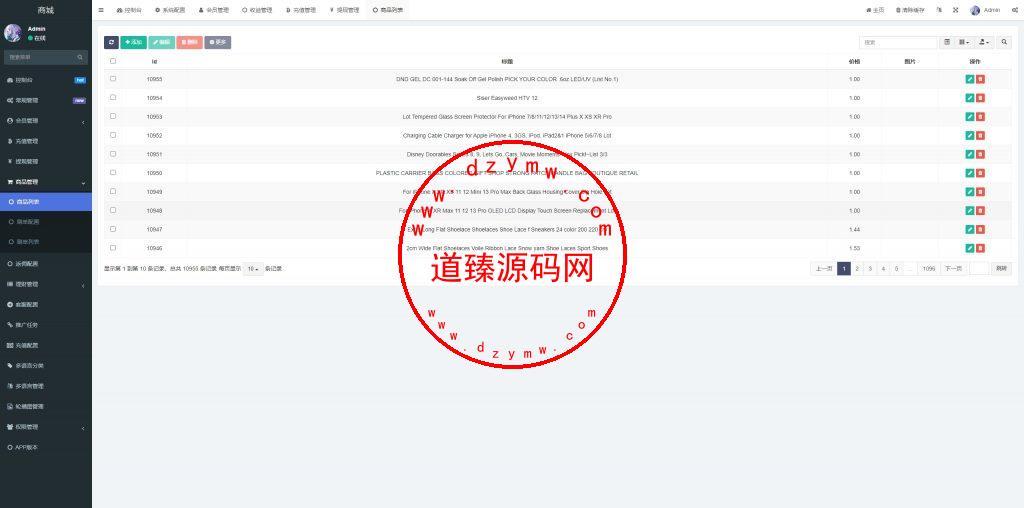Image resolution: width=1024 pixels, height=508 pixels.
Task: Click the red 删除 delete toolbar button
Action: pyautogui.click(x=189, y=42)
